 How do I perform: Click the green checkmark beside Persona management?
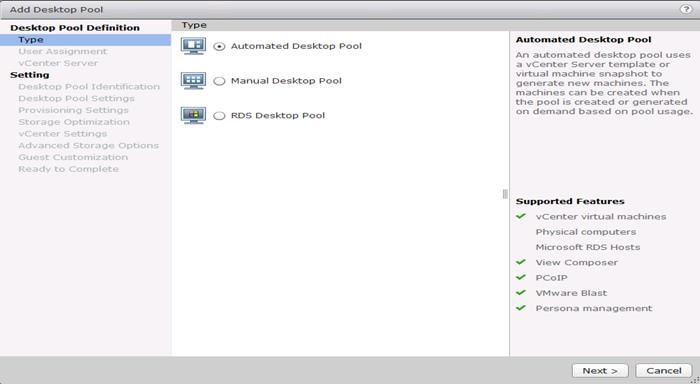pyautogui.click(x=521, y=308)
